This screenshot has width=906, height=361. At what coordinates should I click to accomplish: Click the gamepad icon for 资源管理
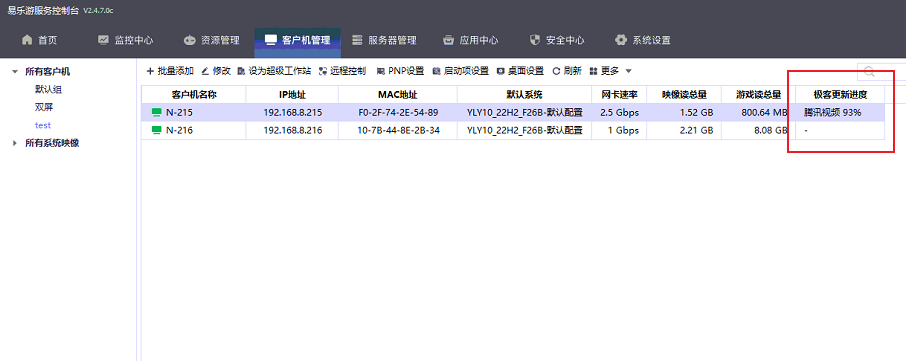coord(190,40)
